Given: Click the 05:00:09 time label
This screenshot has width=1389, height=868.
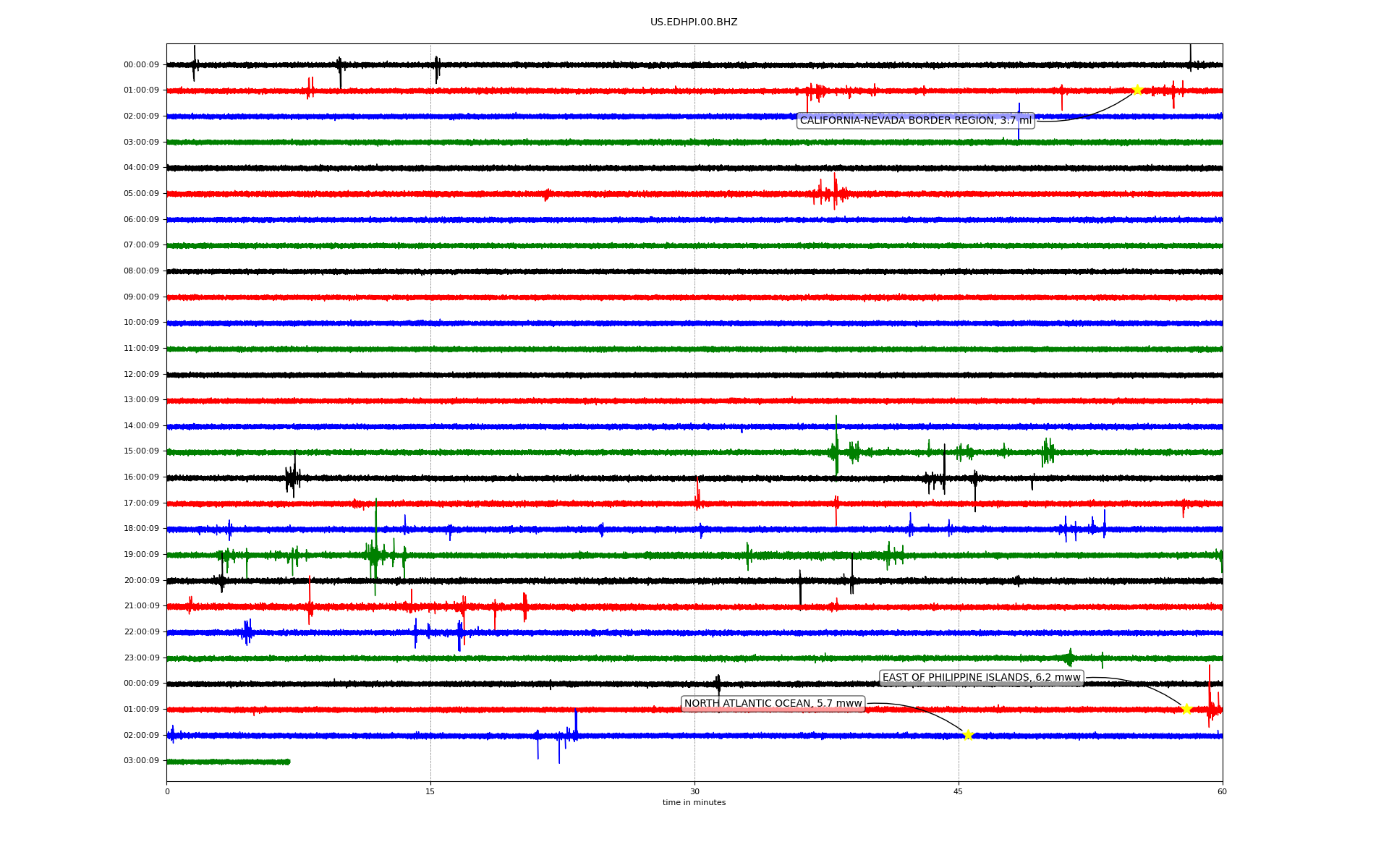Looking at the screenshot, I should click(141, 194).
